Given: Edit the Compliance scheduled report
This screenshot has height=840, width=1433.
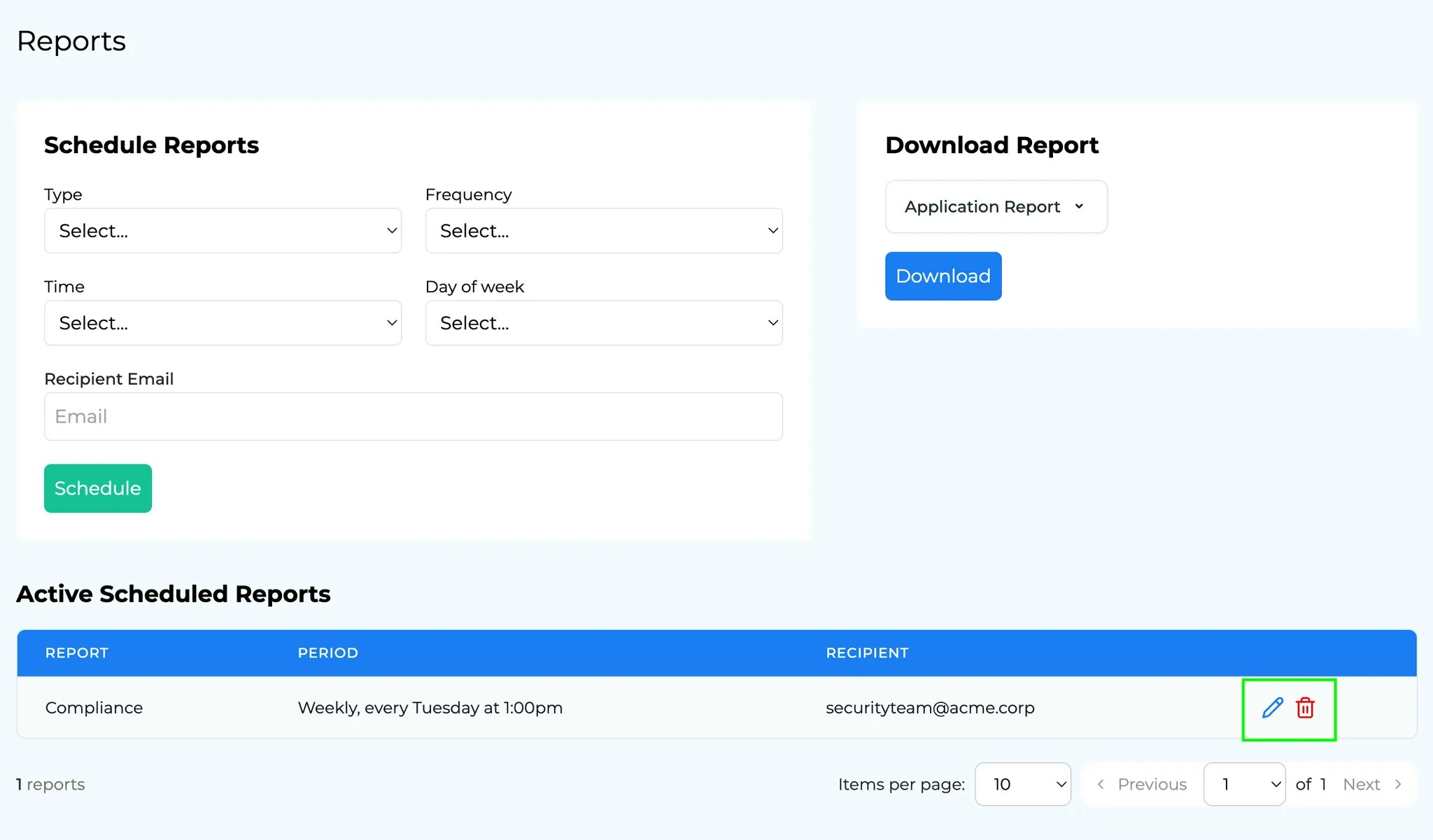Looking at the screenshot, I should 1272,708.
